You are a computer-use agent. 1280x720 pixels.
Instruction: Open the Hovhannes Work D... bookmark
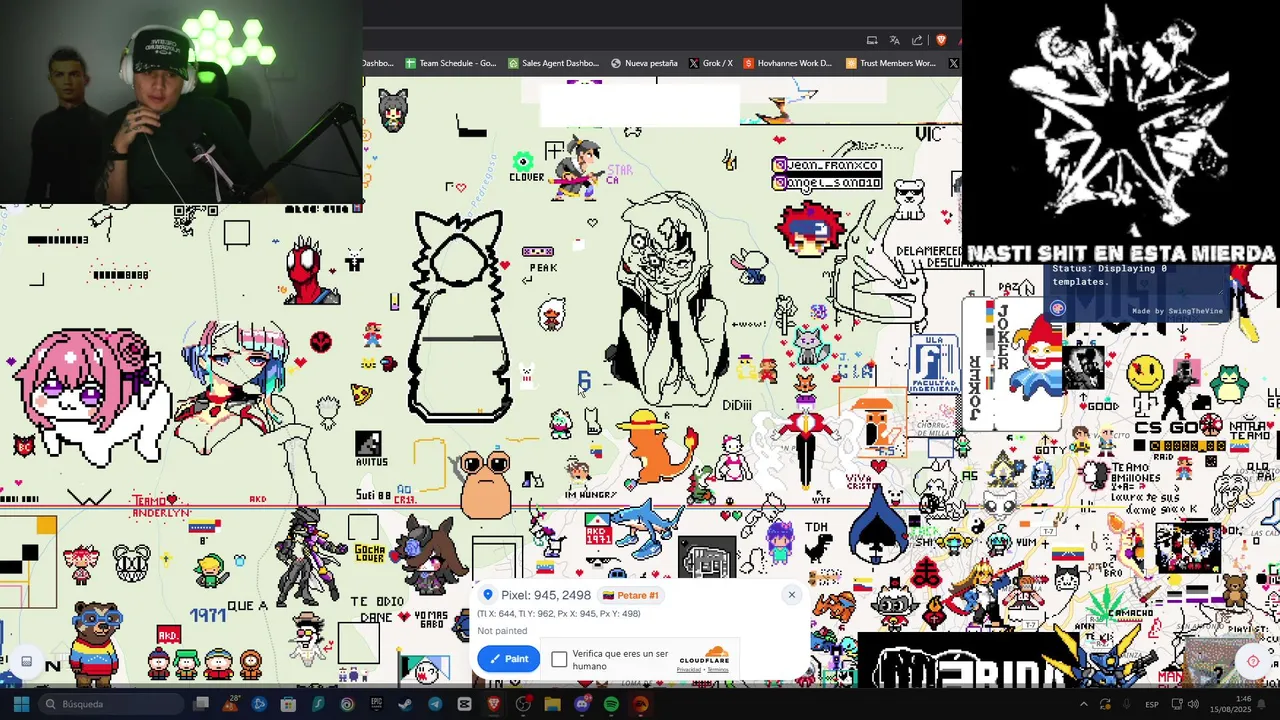[x=787, y=63]
